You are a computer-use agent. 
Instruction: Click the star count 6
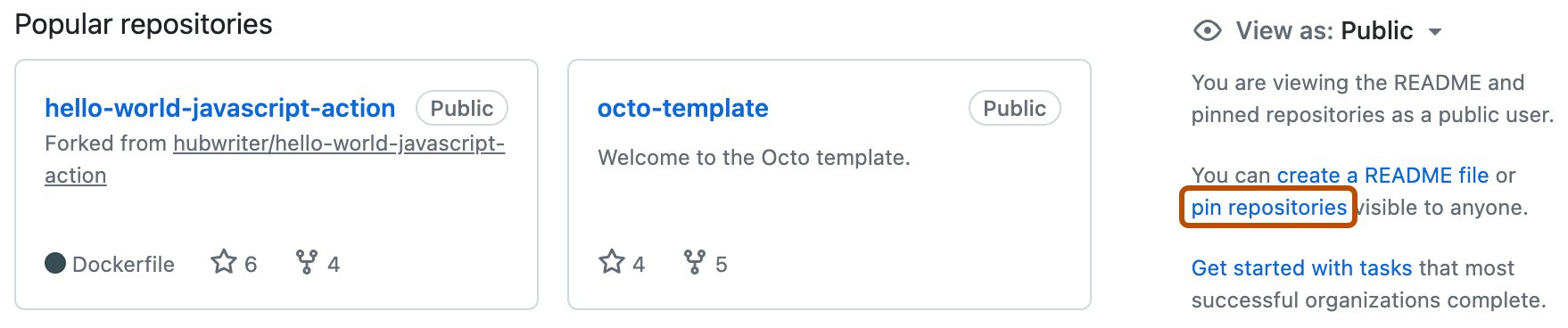point(251,265)
